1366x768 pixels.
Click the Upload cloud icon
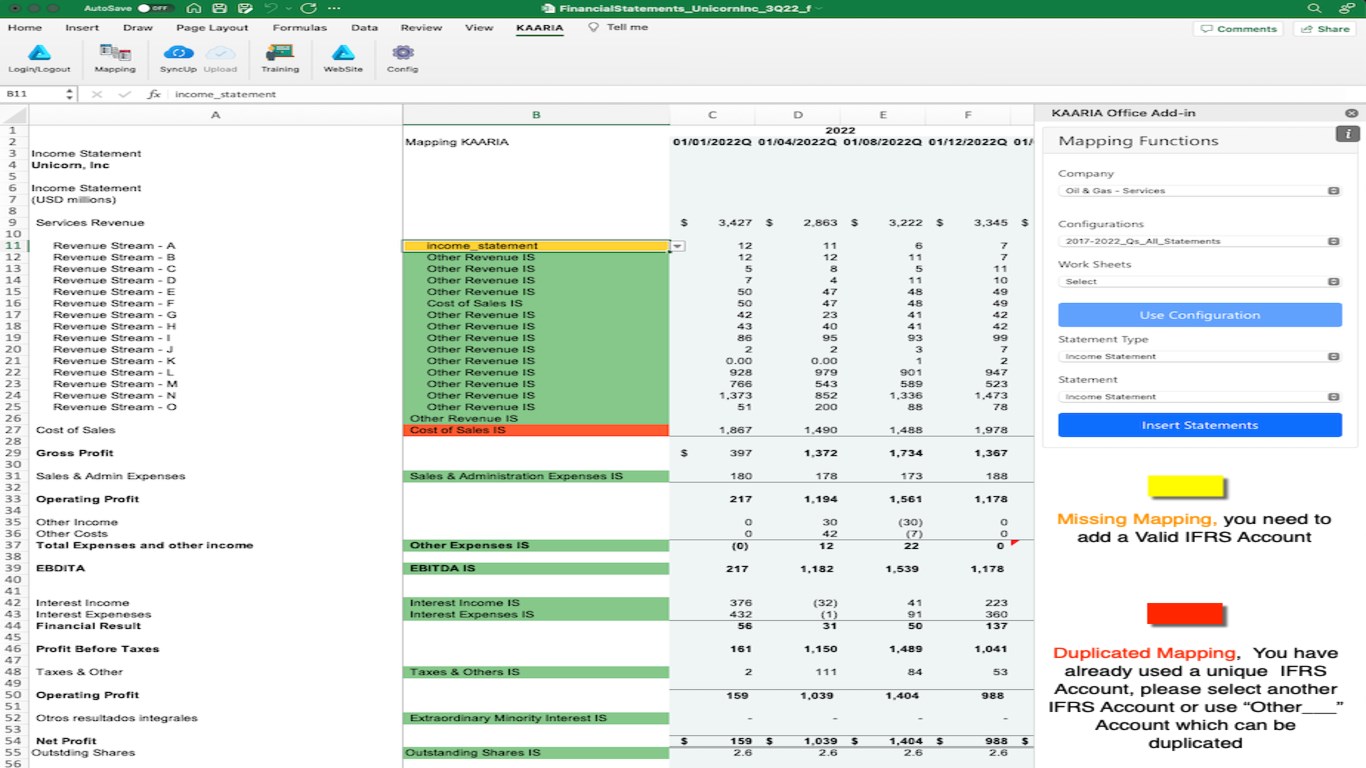pos(220,58)
